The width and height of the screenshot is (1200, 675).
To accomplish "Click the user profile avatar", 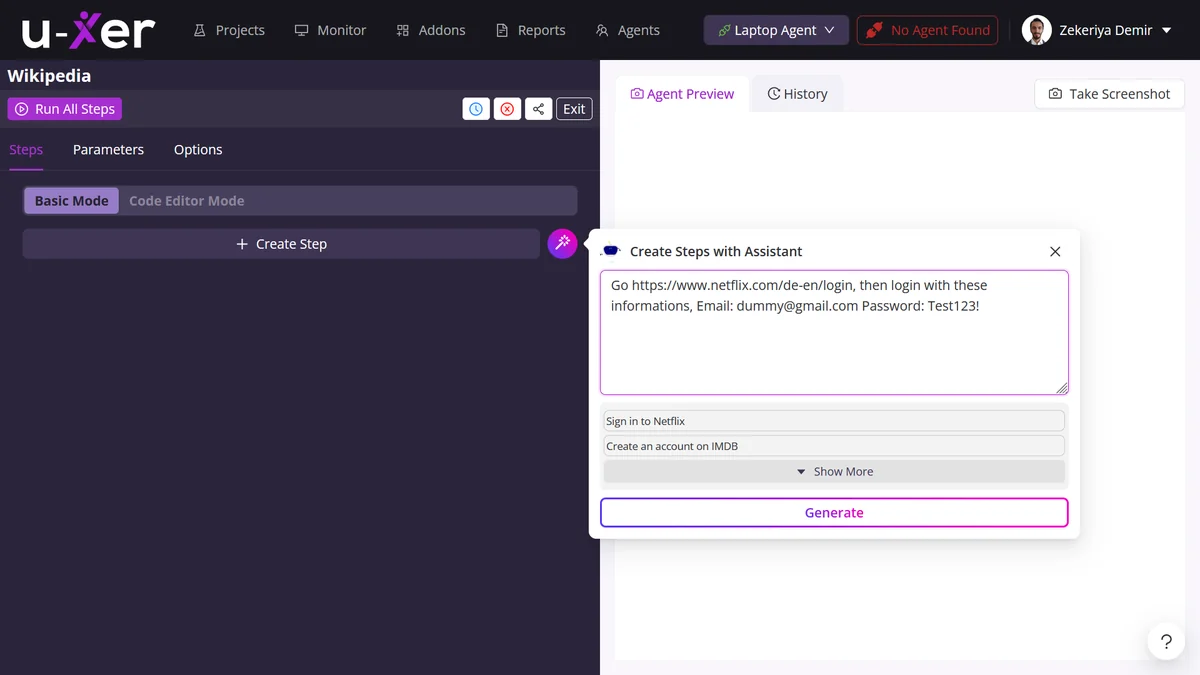I will point(1036,30).
